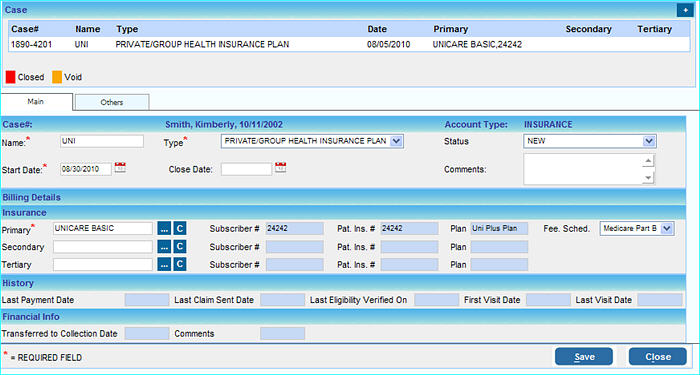The image size is (700, 375).
Task: Click Tertiary Pat. Ins. # field
Action: click(x=409, y=264)
